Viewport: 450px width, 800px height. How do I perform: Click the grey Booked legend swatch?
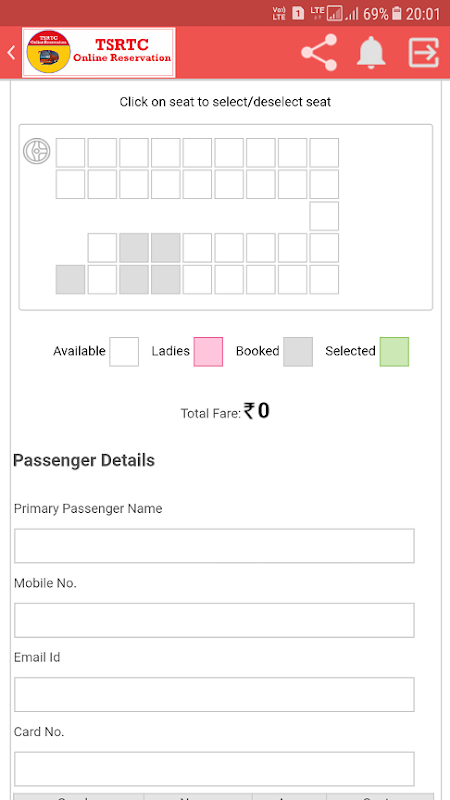point(298,352)
